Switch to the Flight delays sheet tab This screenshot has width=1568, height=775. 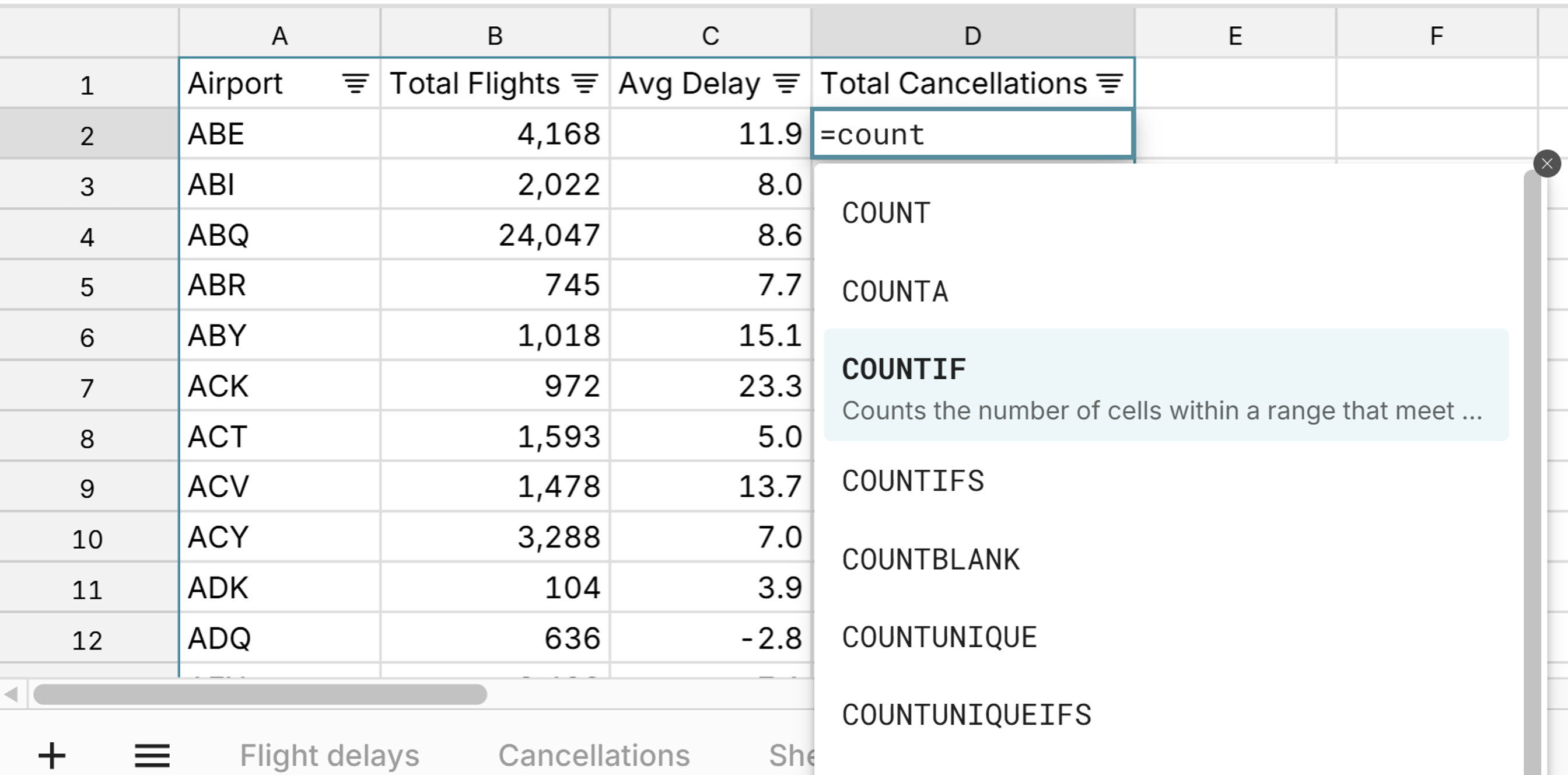330,756
